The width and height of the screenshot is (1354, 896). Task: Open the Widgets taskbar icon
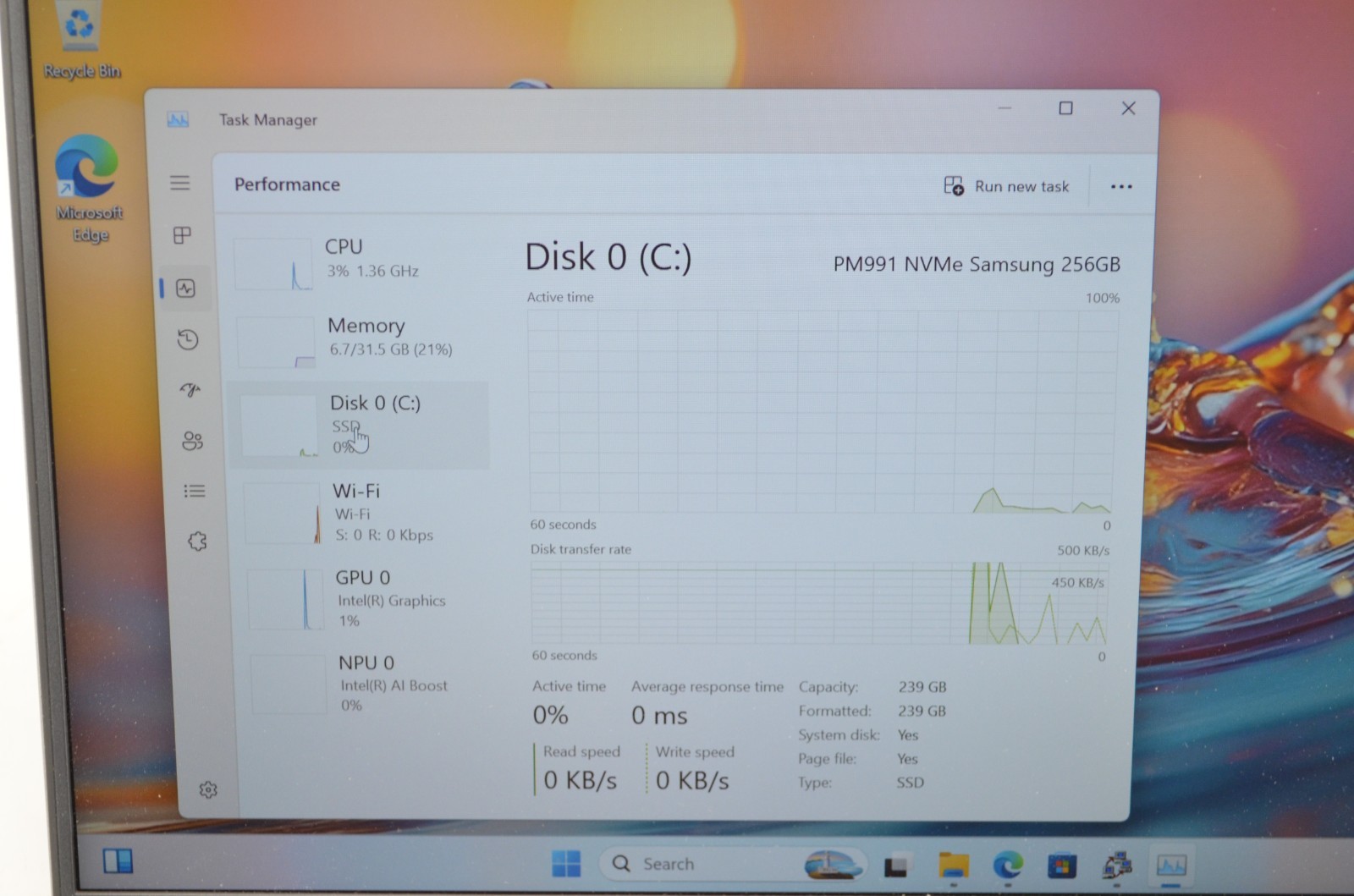click(x=118, y=861)
